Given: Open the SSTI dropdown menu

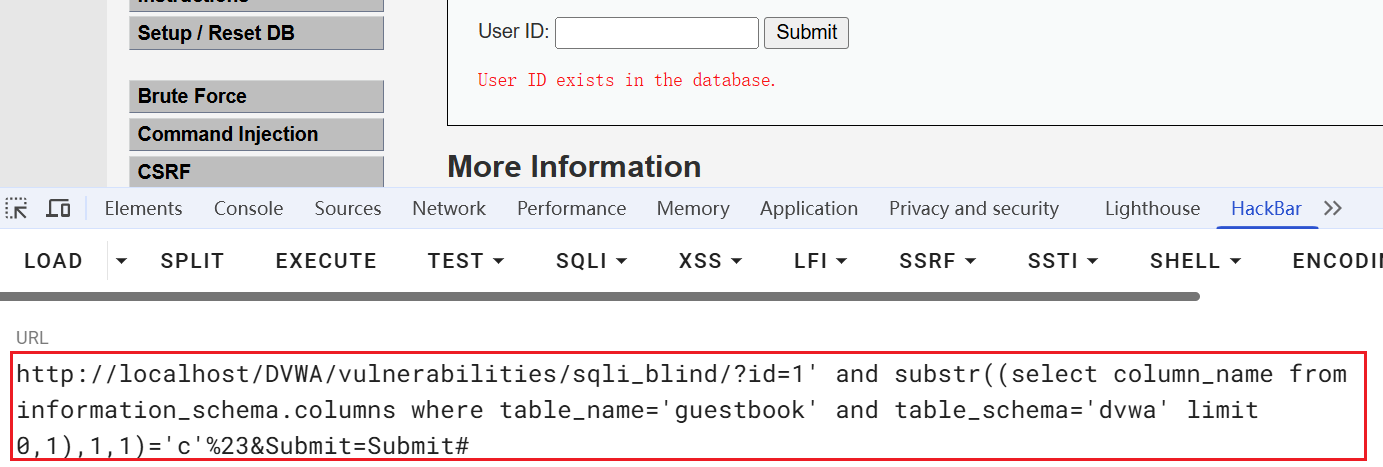Looking at the screenshot, I should tap(1062, 261).
